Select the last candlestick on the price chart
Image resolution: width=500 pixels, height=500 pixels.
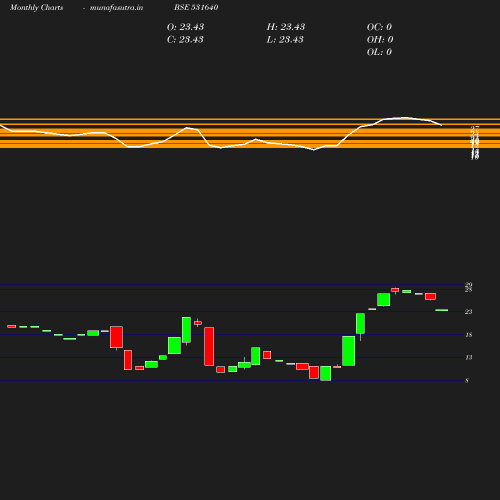click(x=442, y=310)
